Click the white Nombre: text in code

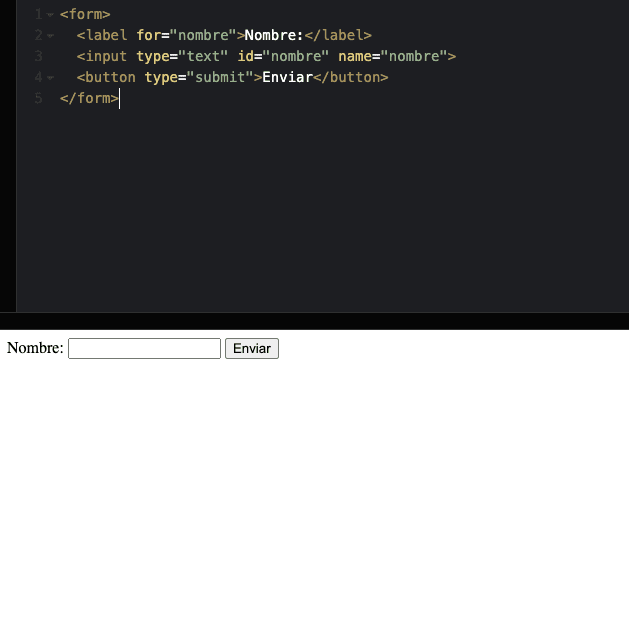(x=274, y=35)
